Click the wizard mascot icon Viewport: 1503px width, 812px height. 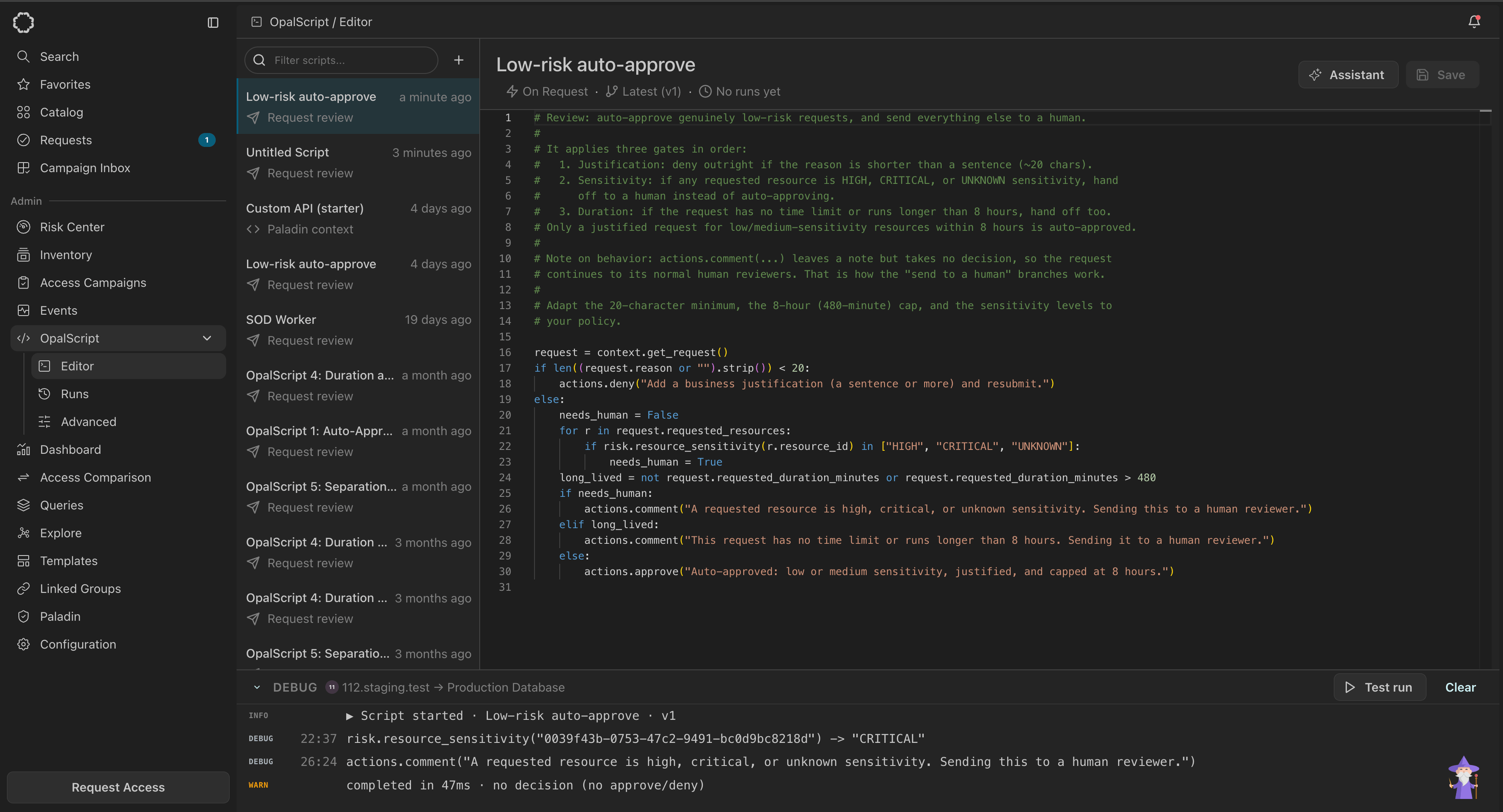(1464, 778)
